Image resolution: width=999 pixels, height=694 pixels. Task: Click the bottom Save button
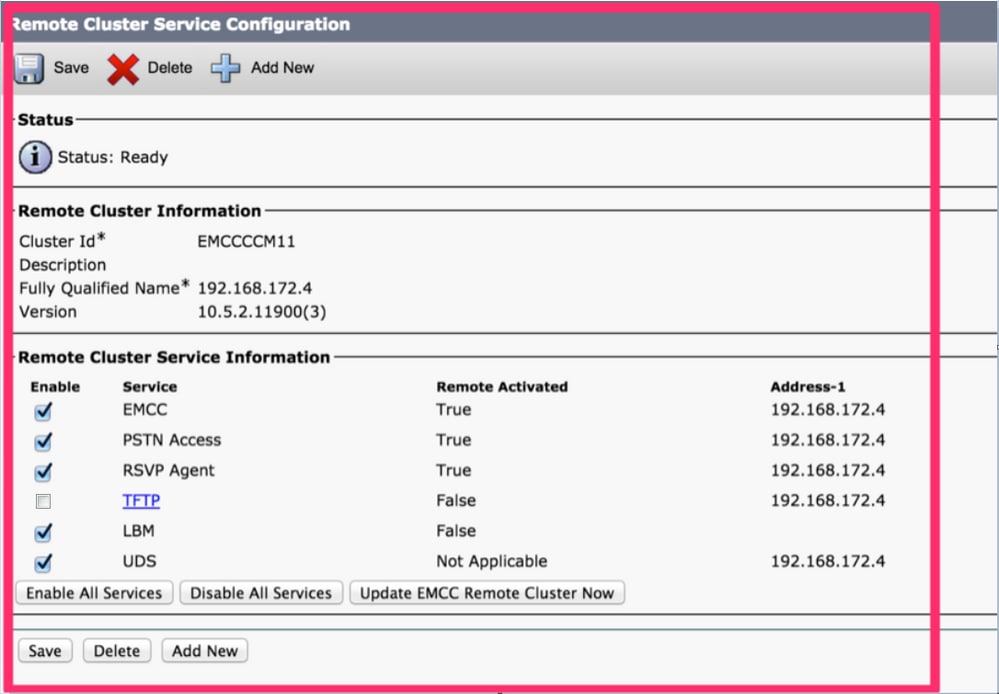[x=45, y=651]
